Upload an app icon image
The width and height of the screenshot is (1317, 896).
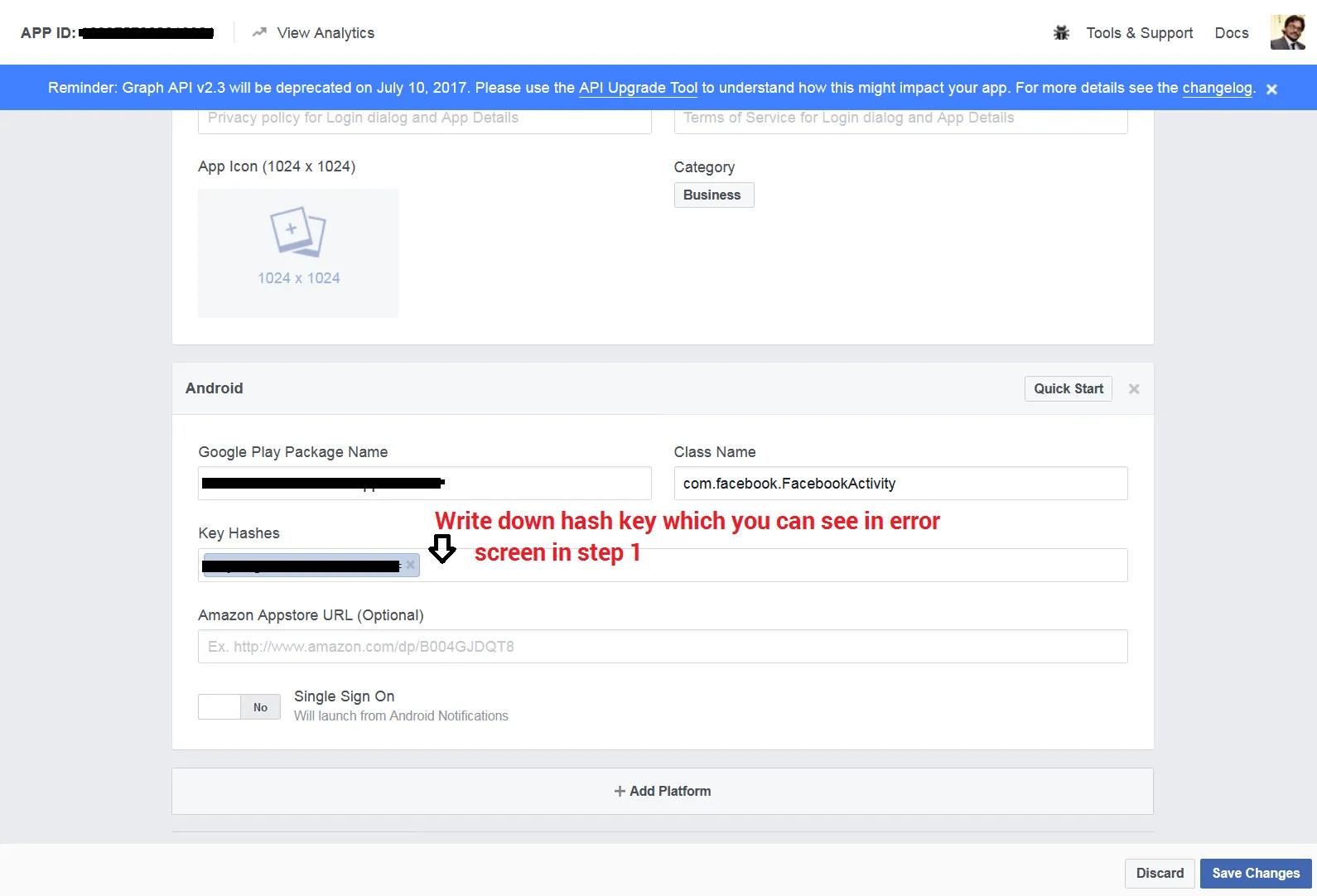pos(298,253)
